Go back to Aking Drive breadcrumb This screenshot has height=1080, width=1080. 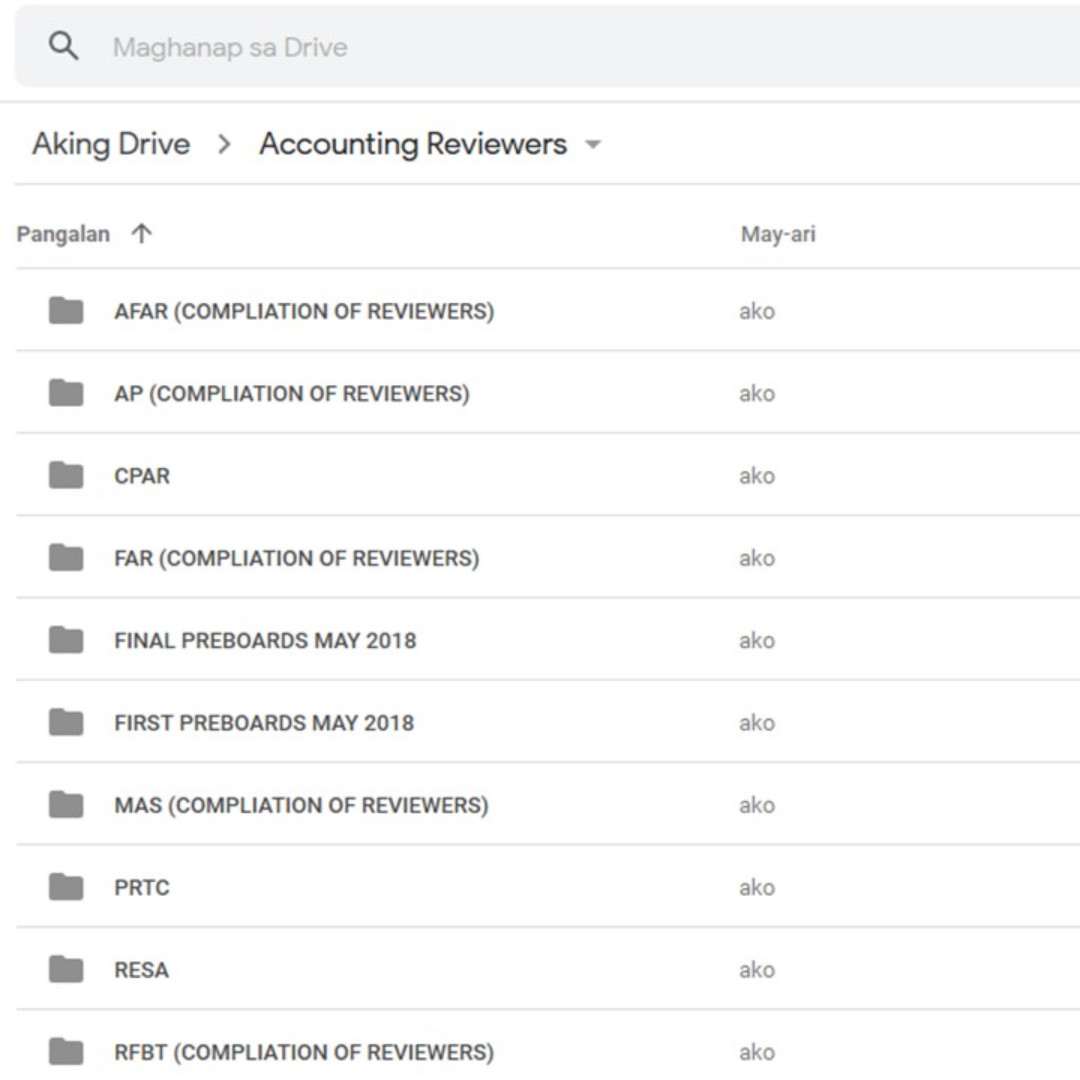(111, 144)
